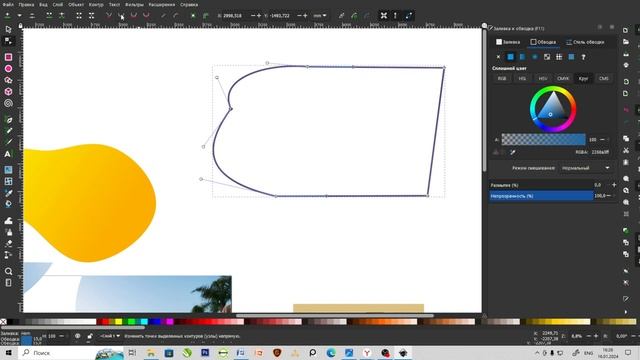Set stroke to No paint (X)
The width and height of the screenshot is (640, 360).
point(498,57)
